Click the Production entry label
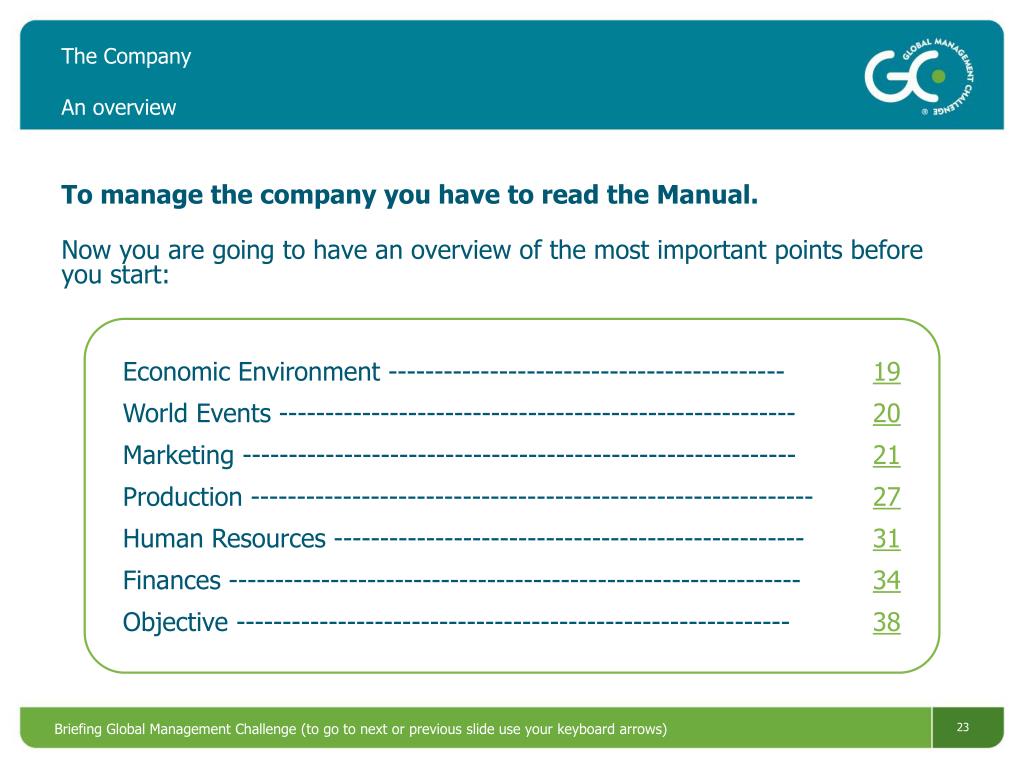Screen dimensions: 1024x768 click(x=182, y=497)
